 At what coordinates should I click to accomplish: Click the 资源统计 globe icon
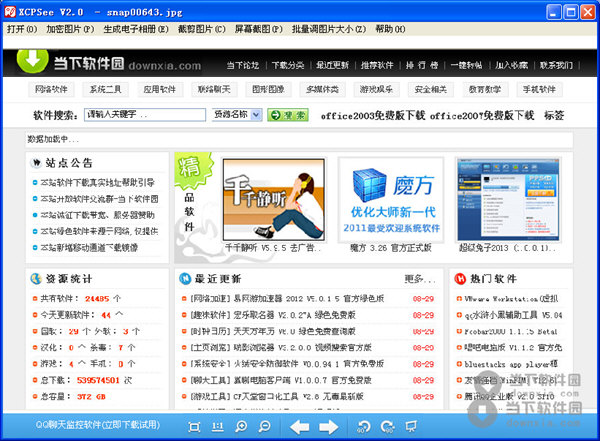pos(36,279)
